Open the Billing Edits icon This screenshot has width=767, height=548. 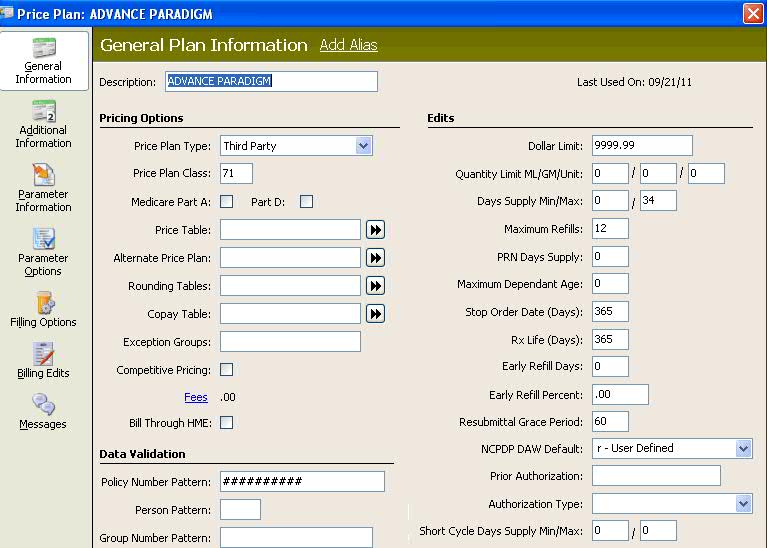44,354
